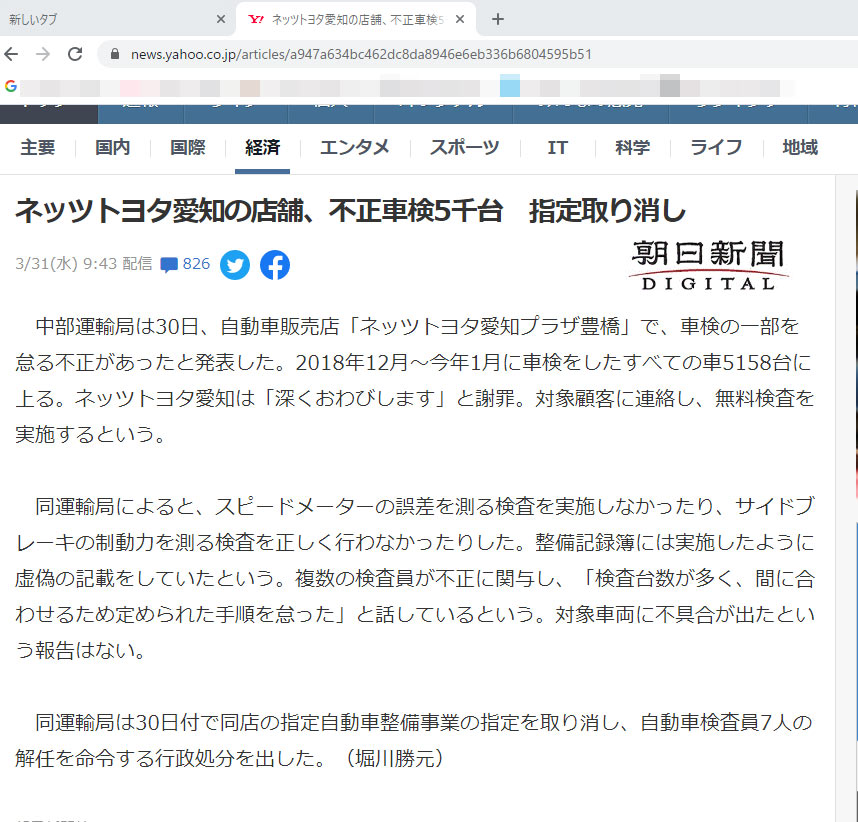Select the ネッツトヨタ愛知の店舗 browser tab
The height and width of the screenshot is (822, 858).
356,20
